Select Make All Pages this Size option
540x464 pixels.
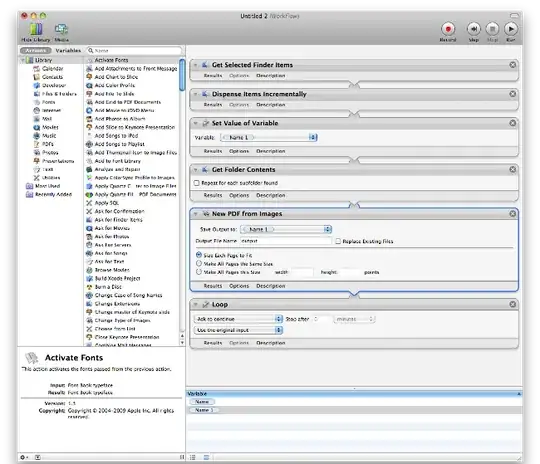pos(199,272)
